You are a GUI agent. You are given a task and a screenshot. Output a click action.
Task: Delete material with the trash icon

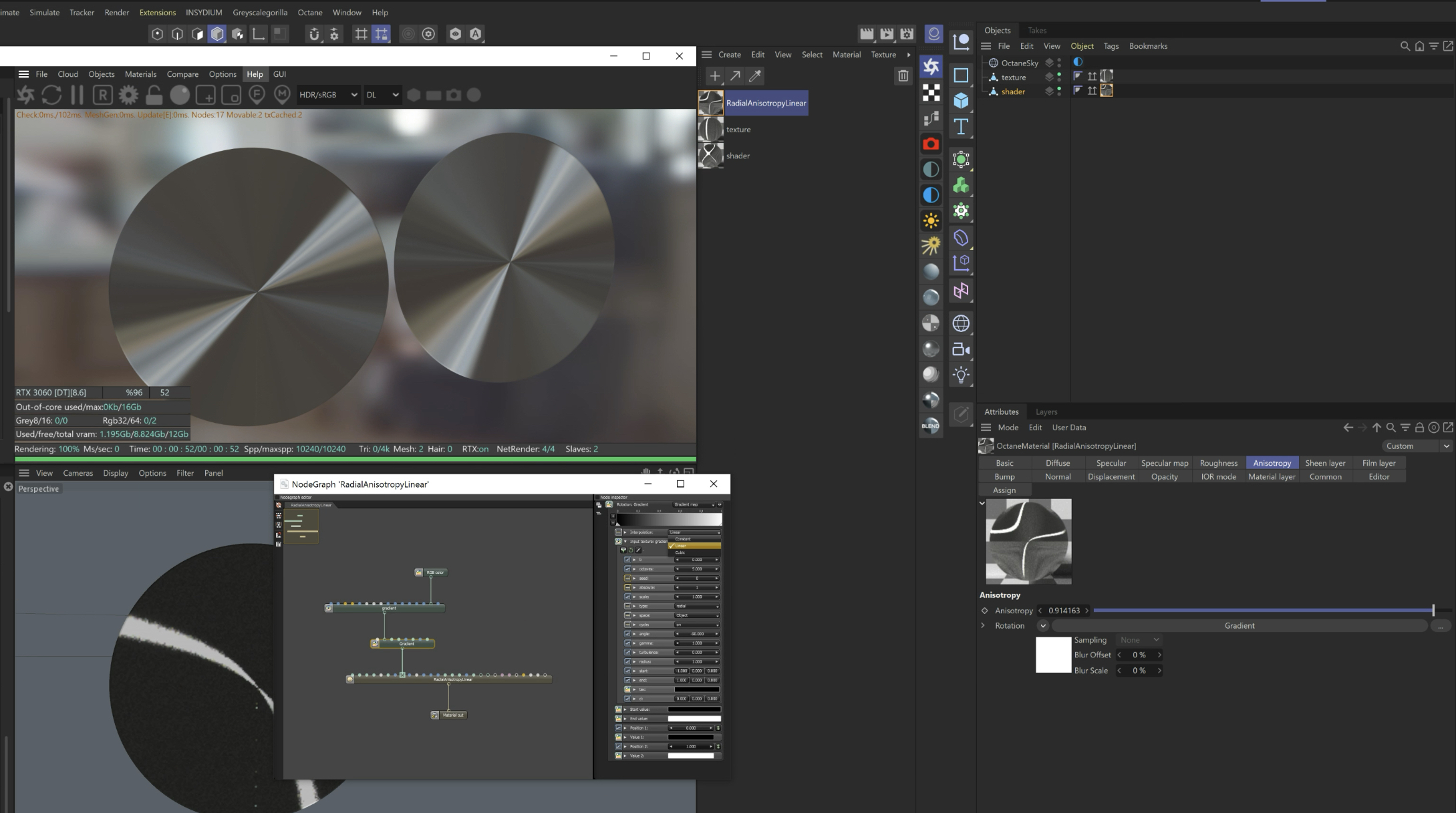pyautogui.click(x=903, y=76)
